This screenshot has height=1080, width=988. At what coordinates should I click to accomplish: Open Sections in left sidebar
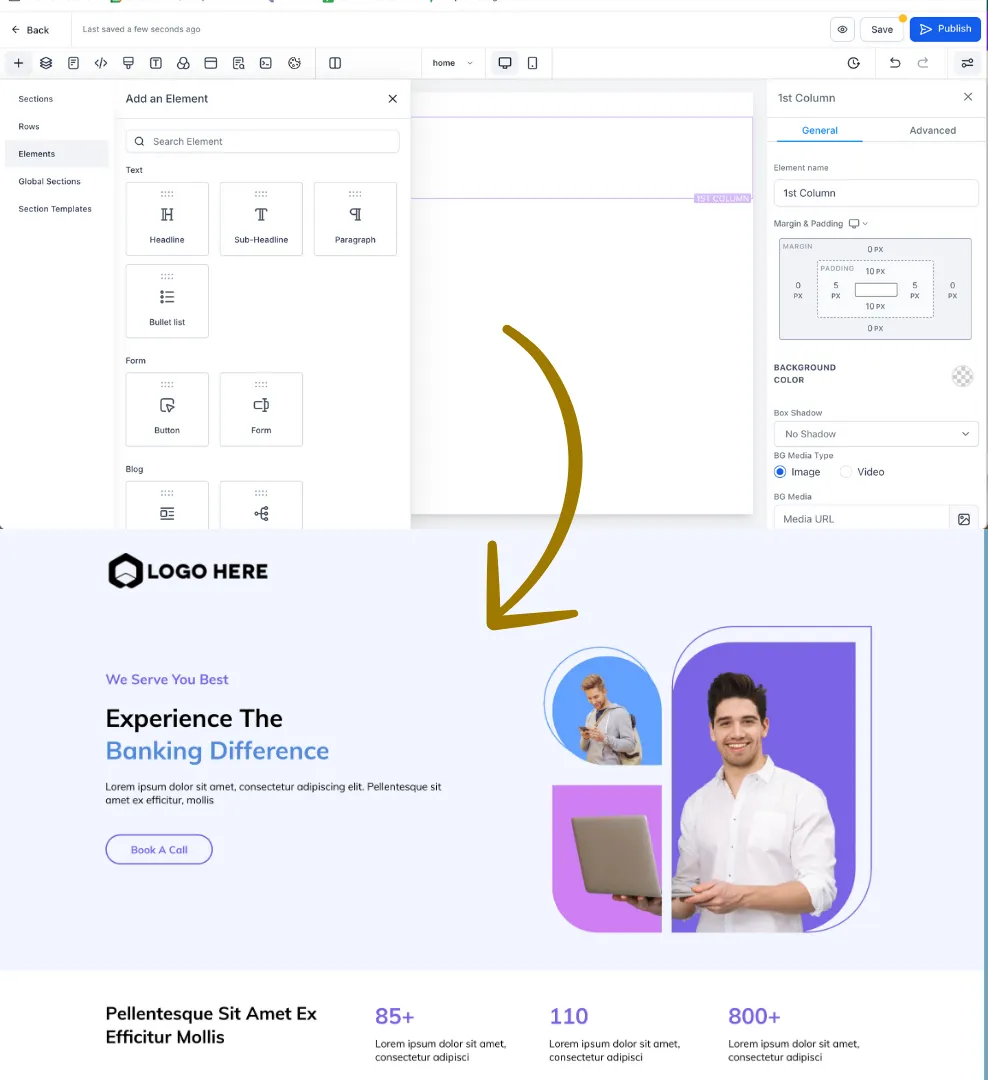tap(36, 99)
